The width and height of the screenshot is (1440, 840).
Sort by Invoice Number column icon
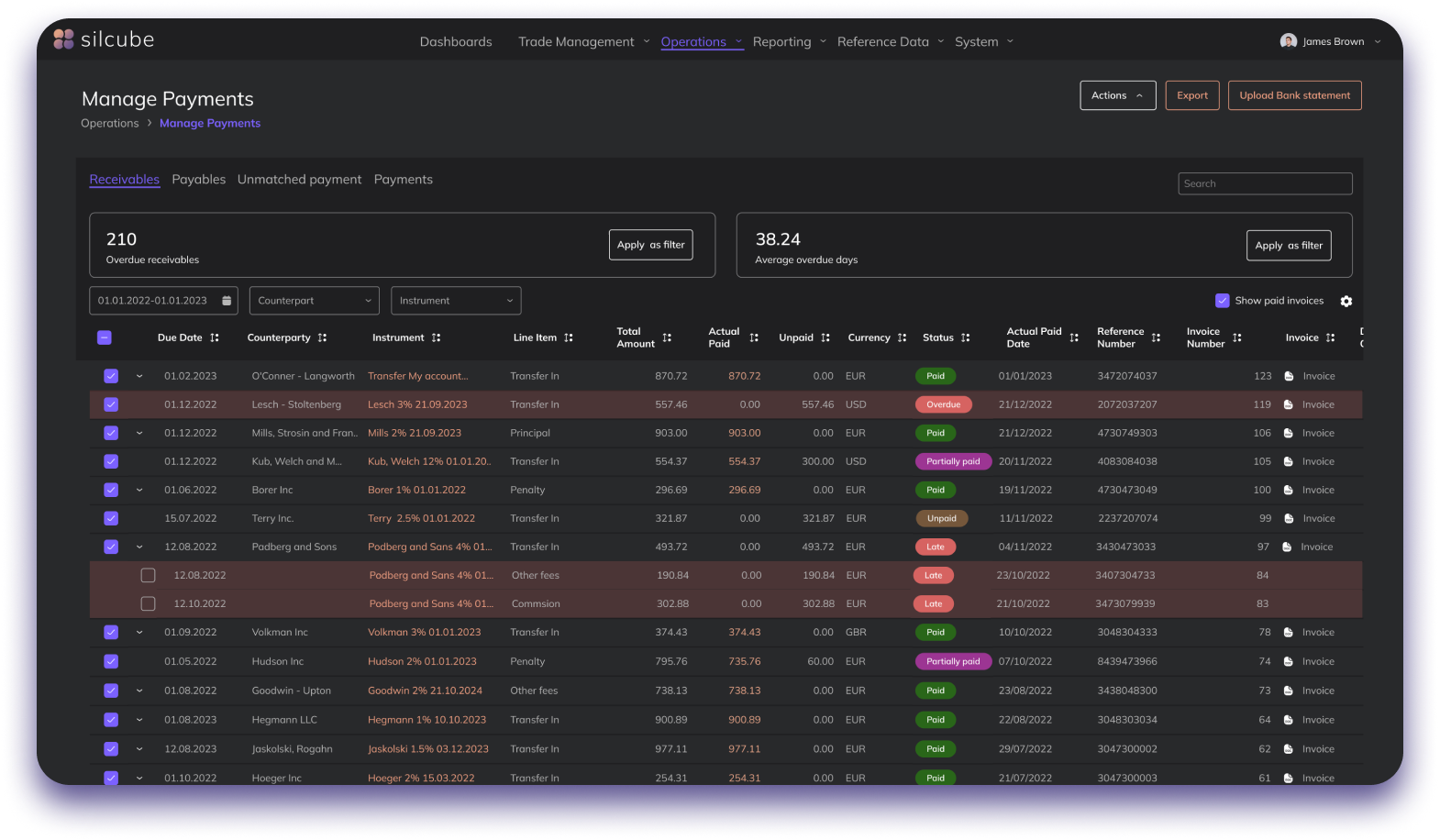pos(1237,337)
